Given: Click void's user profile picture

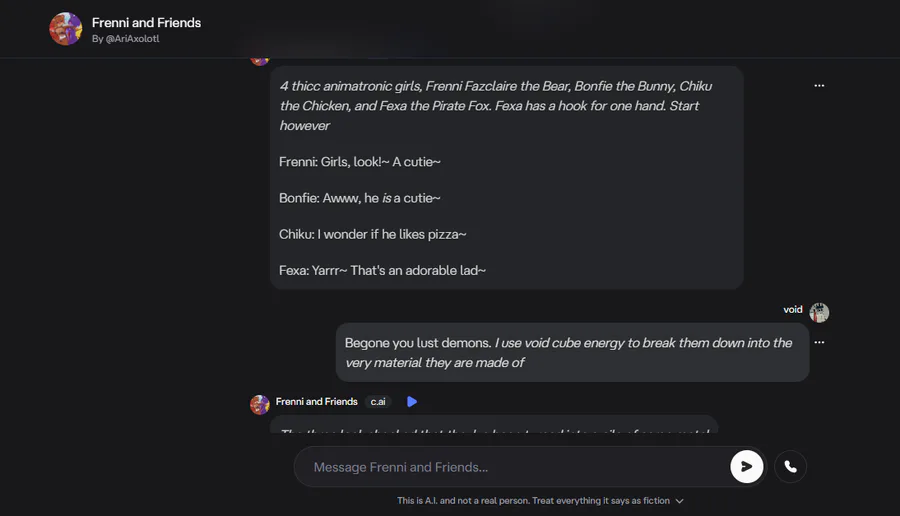Looking at the screenshot, I should coord(819,312).
